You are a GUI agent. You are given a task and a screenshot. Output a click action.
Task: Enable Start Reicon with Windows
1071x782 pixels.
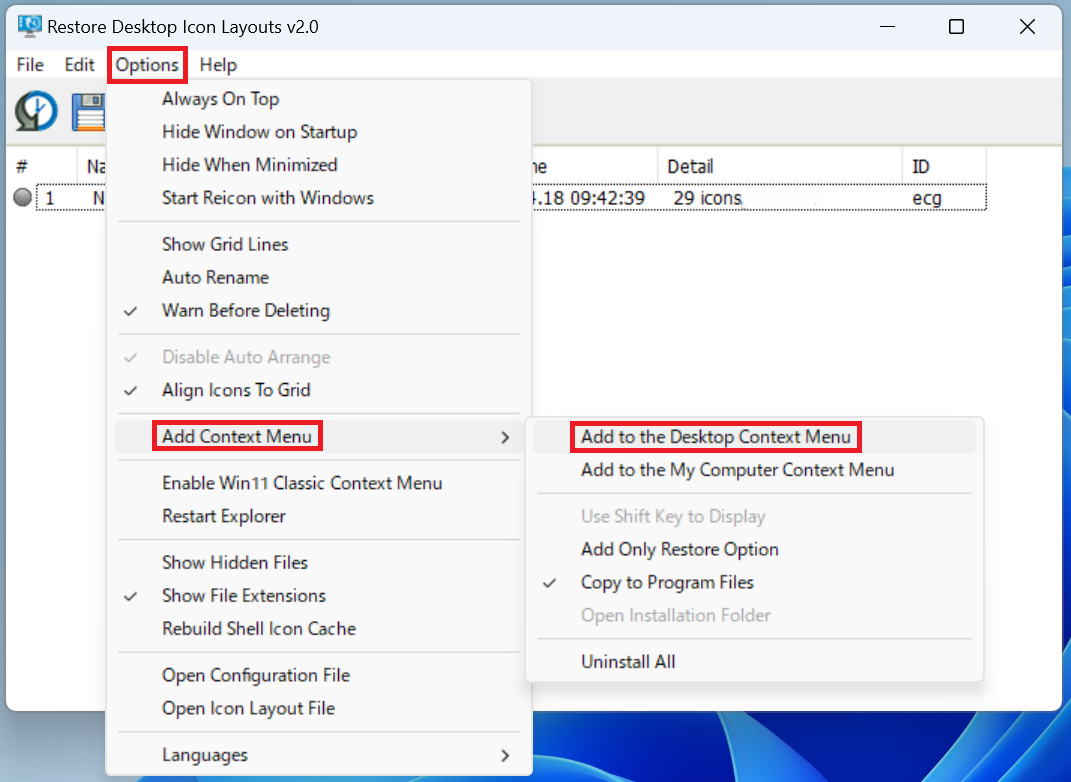click(319, 198)
